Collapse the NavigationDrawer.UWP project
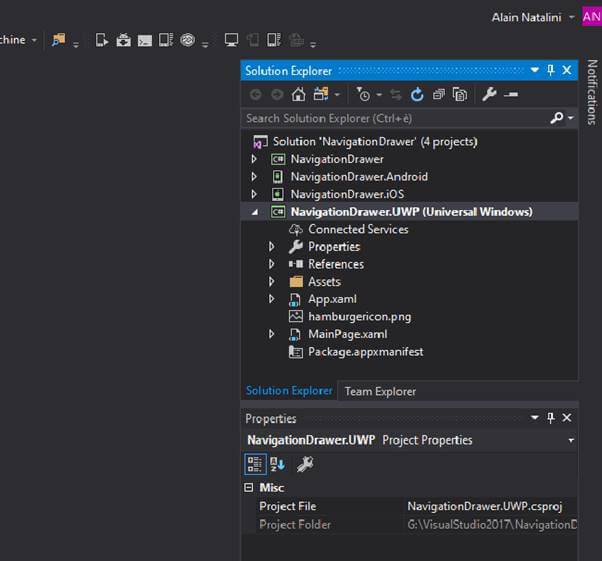Viewport: 602px width, 561px height. coord(255,212)
